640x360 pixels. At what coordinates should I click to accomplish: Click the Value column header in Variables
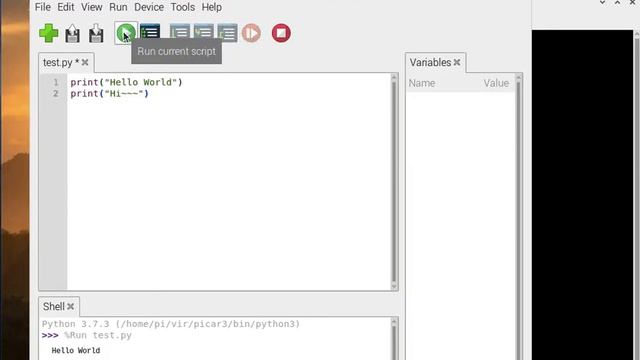click(x=496, y=83)
